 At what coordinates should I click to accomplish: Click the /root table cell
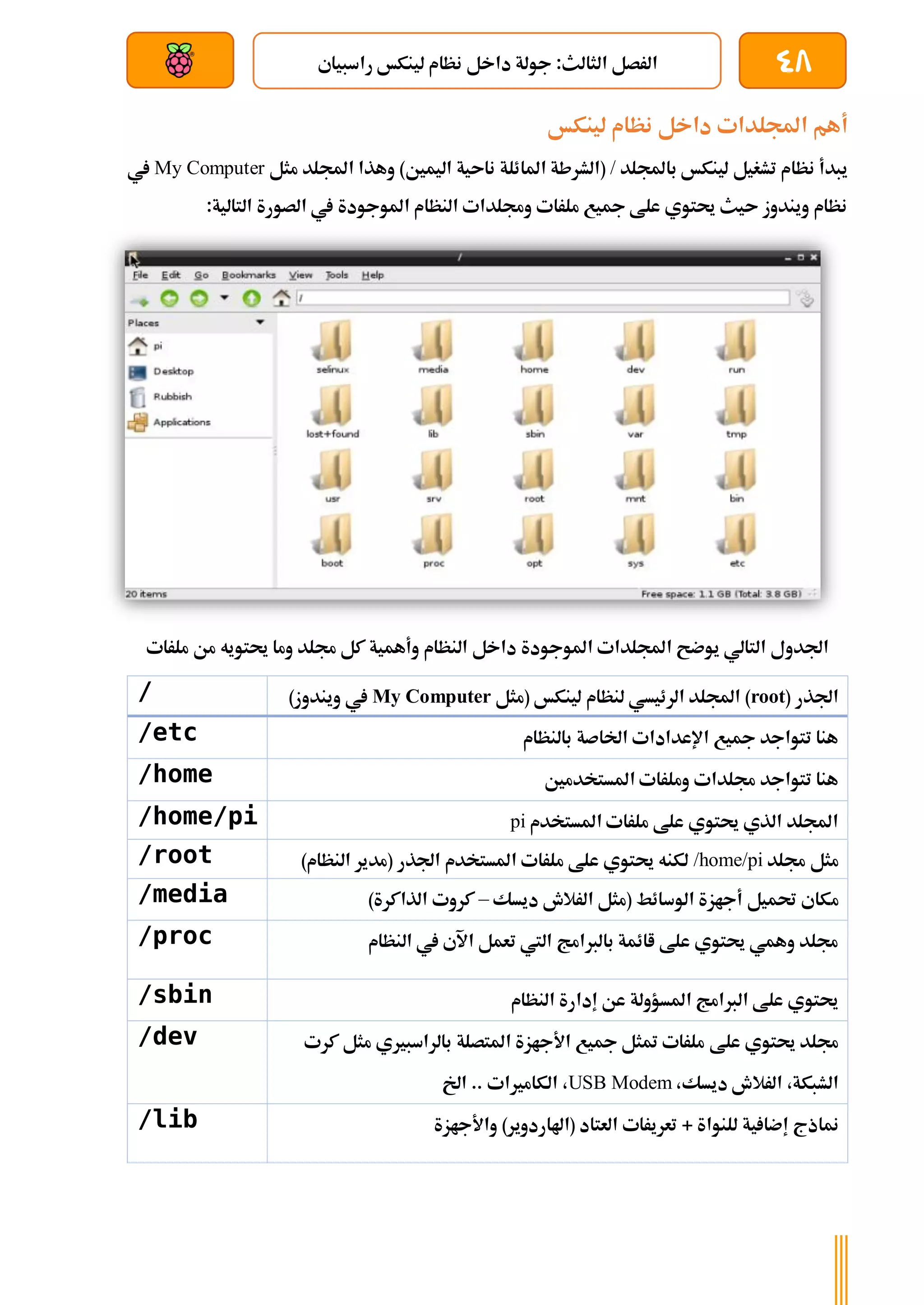(197, 859)
